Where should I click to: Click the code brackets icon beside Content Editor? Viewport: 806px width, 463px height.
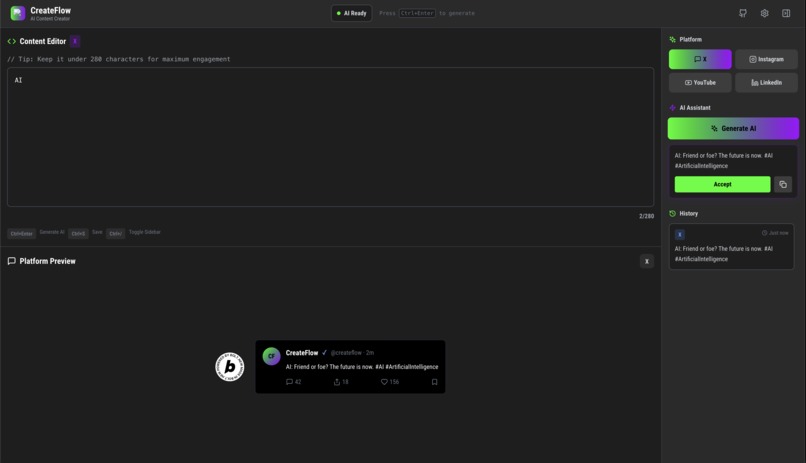[x=11, y=42]
